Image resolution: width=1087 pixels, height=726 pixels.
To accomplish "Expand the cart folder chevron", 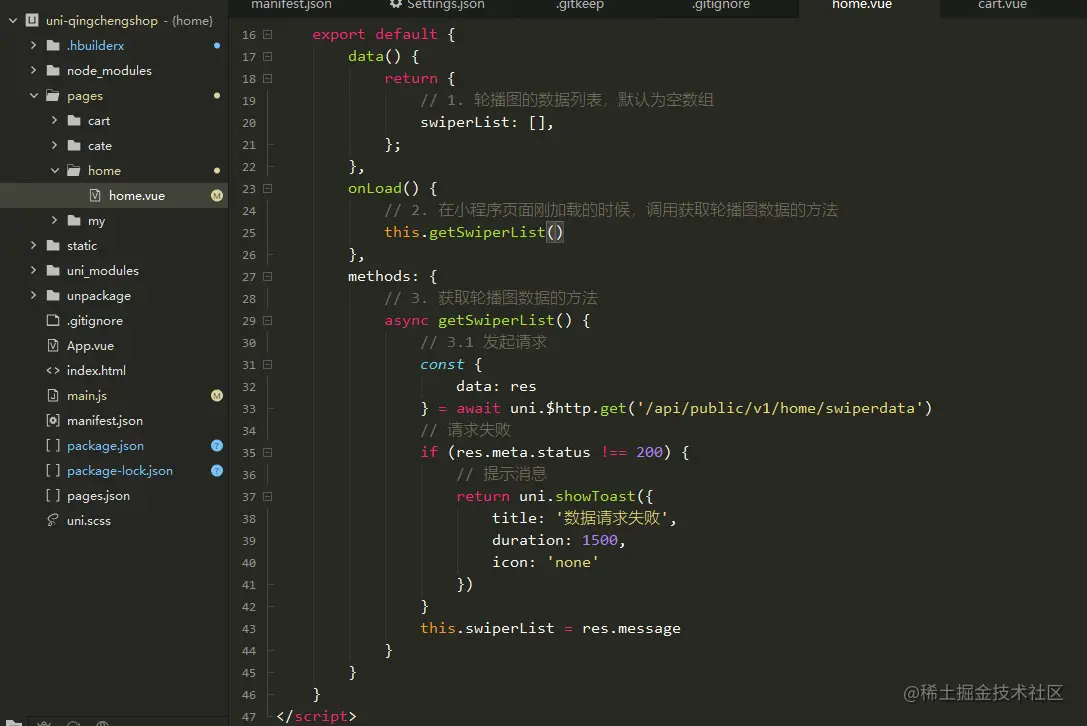I will [54, 120].
